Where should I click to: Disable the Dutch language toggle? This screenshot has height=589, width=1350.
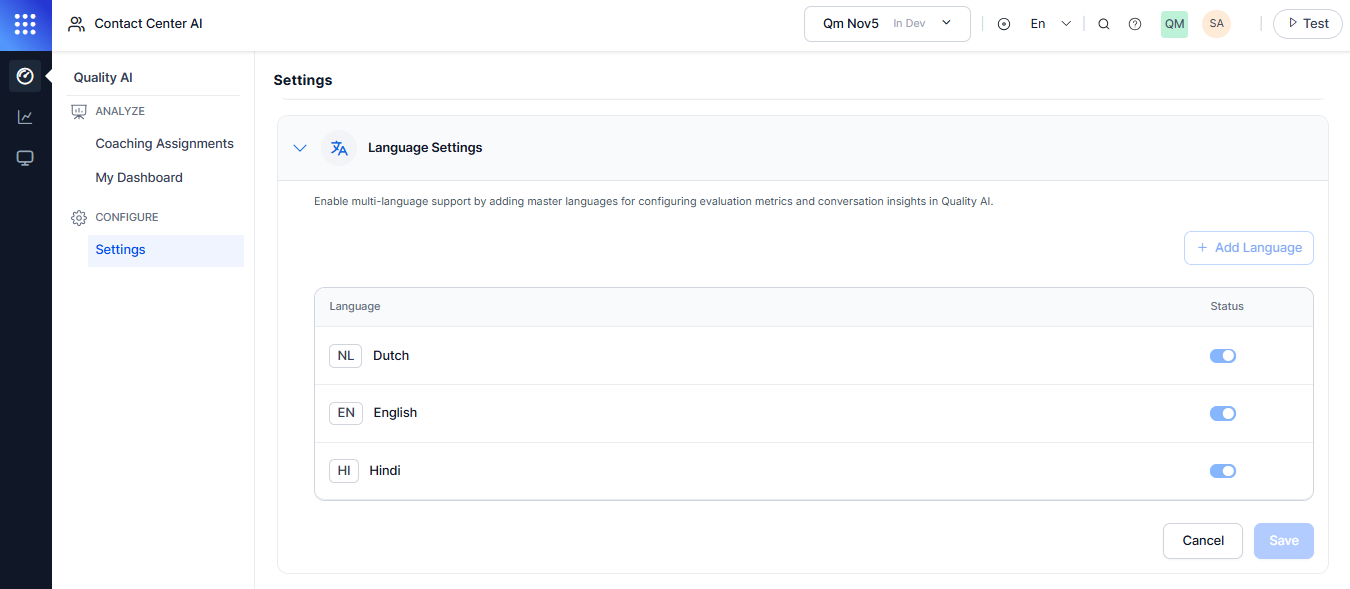tap(1223, 355)
